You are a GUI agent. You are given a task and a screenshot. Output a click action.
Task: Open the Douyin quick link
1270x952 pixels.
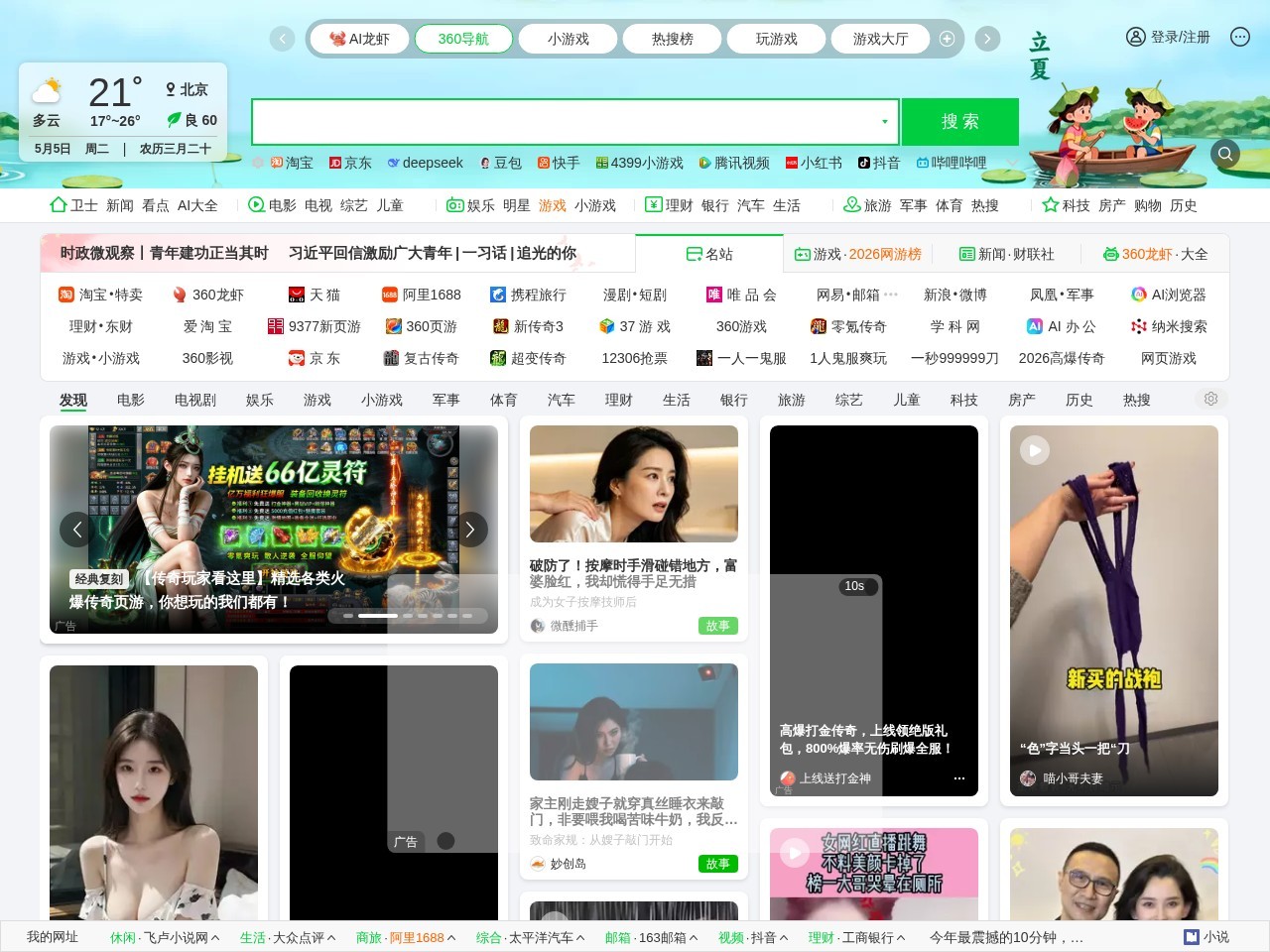pos(879,163)
